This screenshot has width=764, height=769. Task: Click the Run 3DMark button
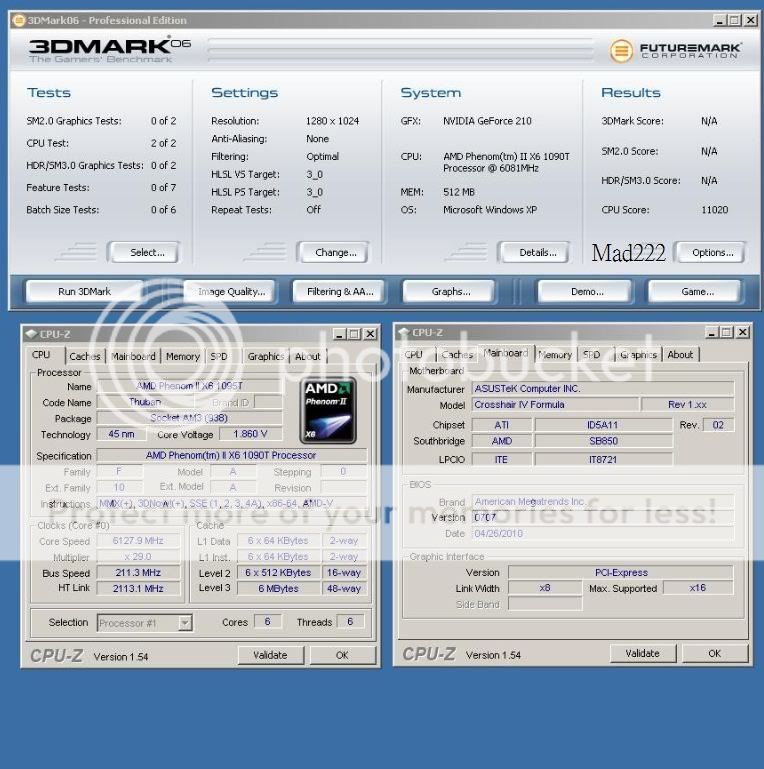click(84, 291)
